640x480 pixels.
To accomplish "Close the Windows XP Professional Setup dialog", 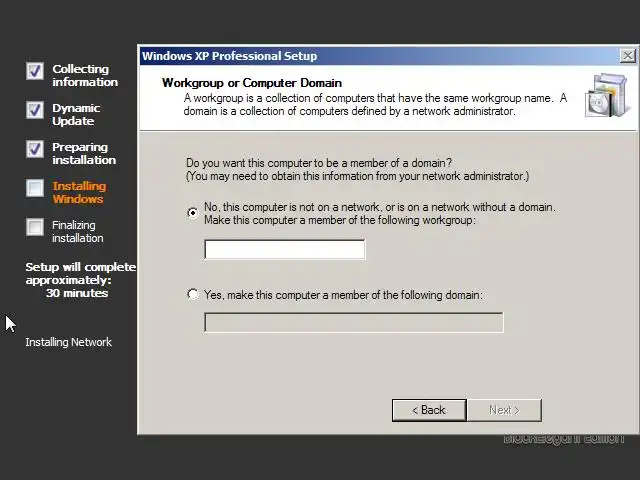I will (628, 56).
